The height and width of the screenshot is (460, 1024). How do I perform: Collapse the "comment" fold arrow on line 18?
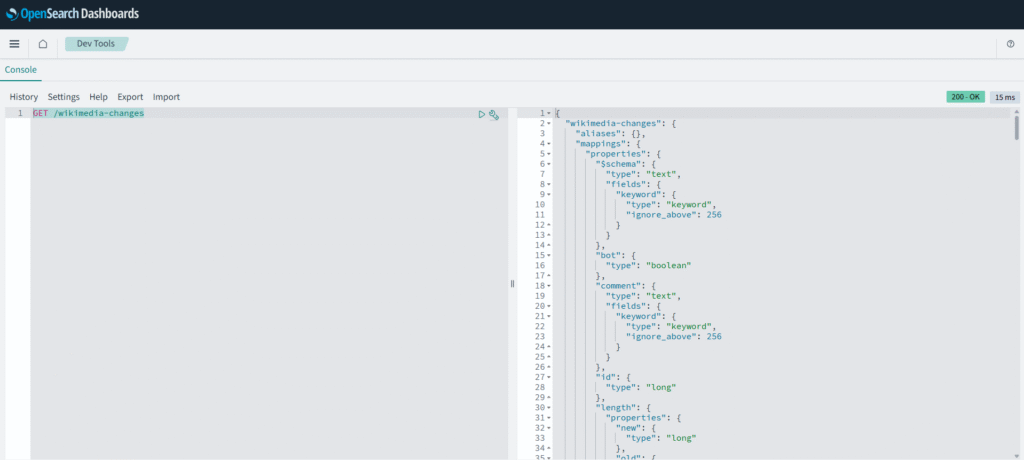point(549,286)
